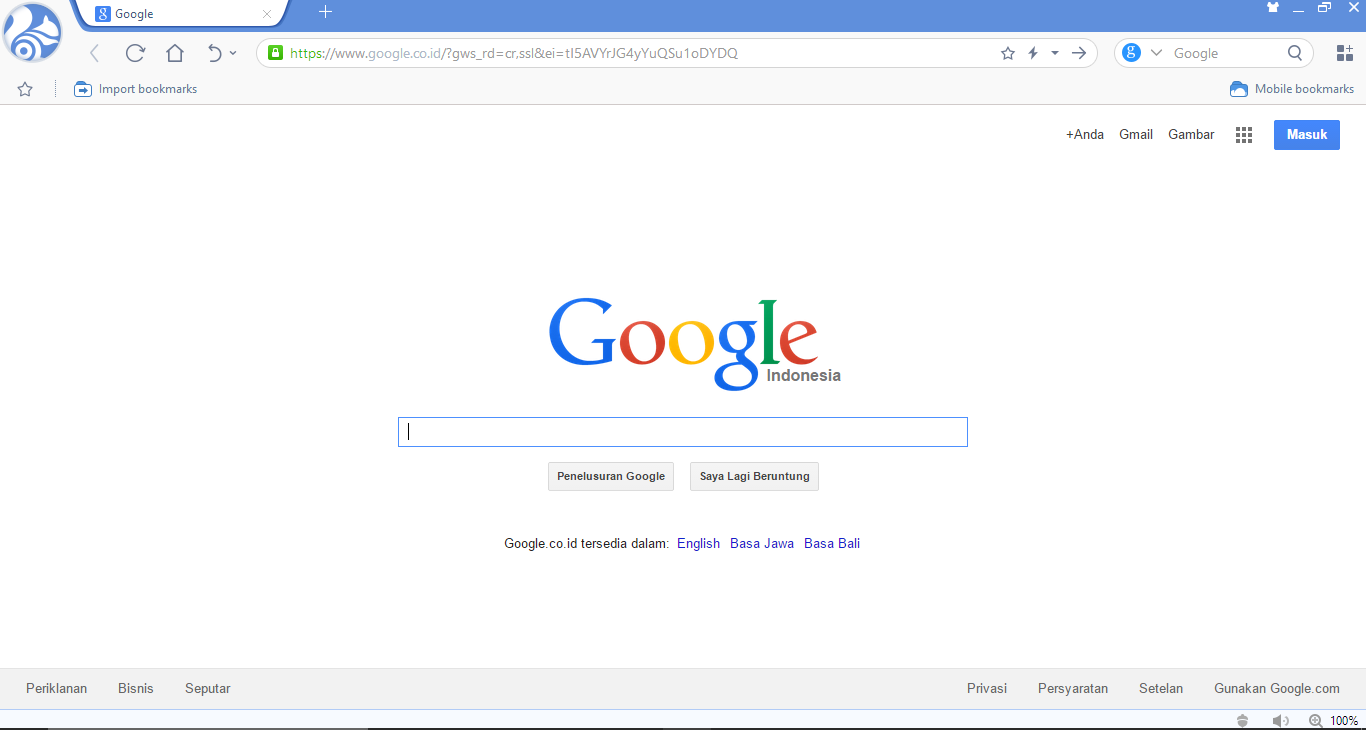Switch Google to English
Viewport: 1366px width, 730px height.
coord(698,544)
